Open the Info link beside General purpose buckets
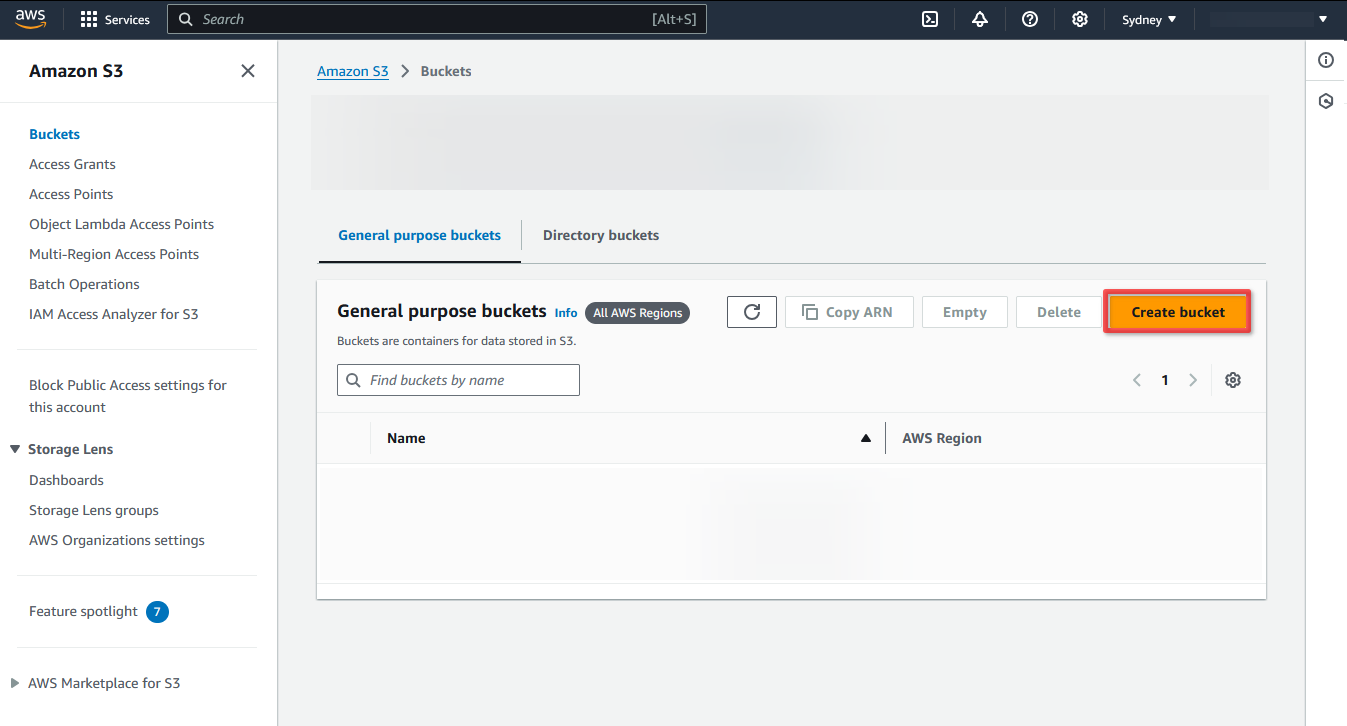Viewport: 1347px width, 726px height. [x=566, y=313]
